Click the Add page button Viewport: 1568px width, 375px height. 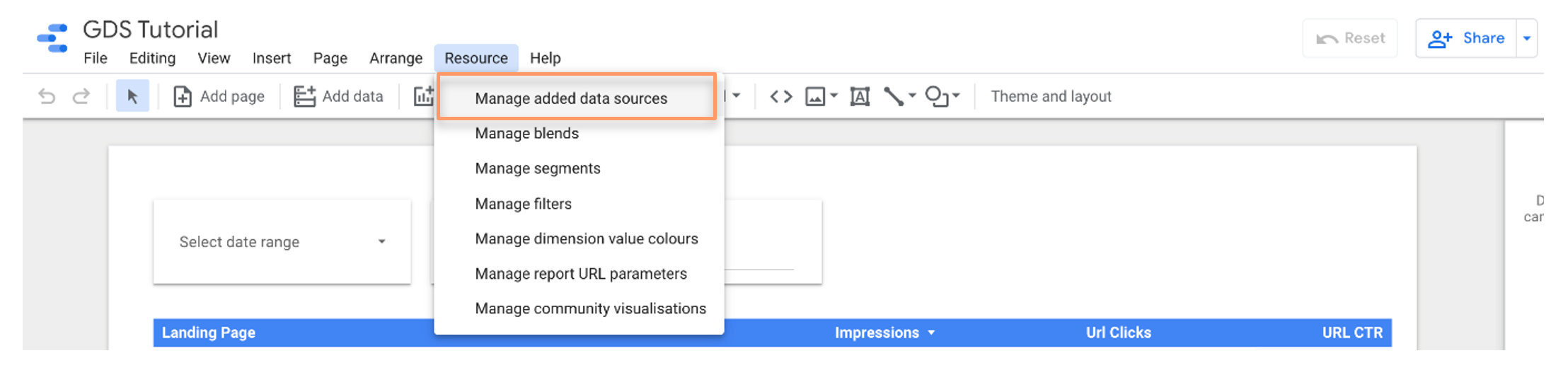(219, 96)
